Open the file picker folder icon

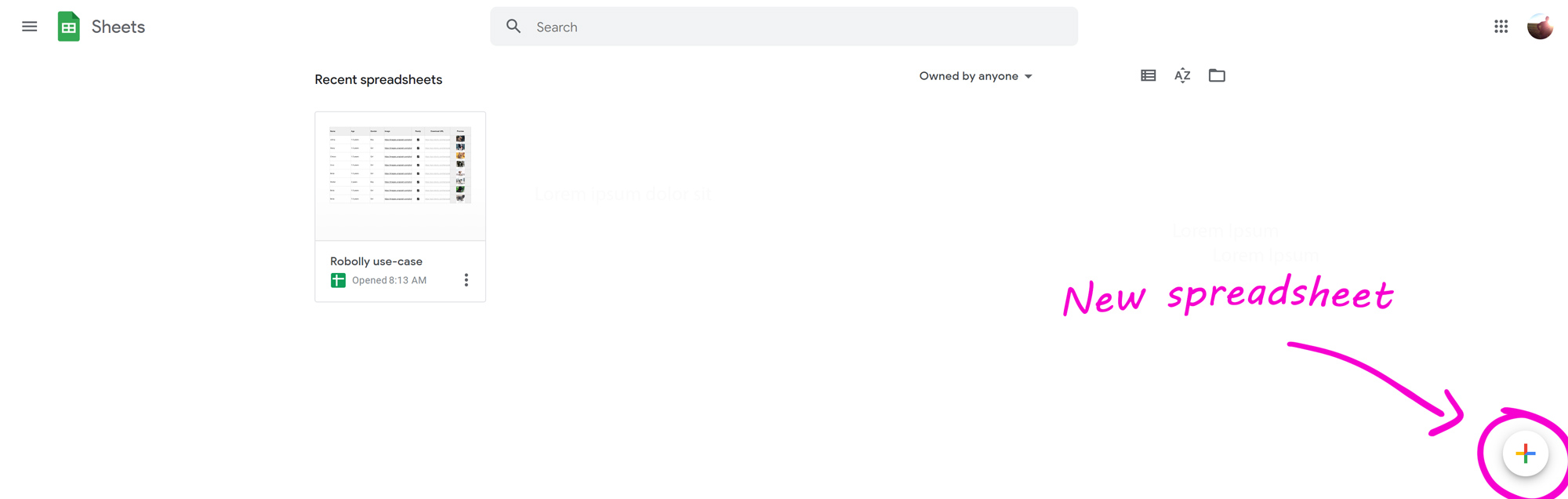click(x=1217, y=75)
